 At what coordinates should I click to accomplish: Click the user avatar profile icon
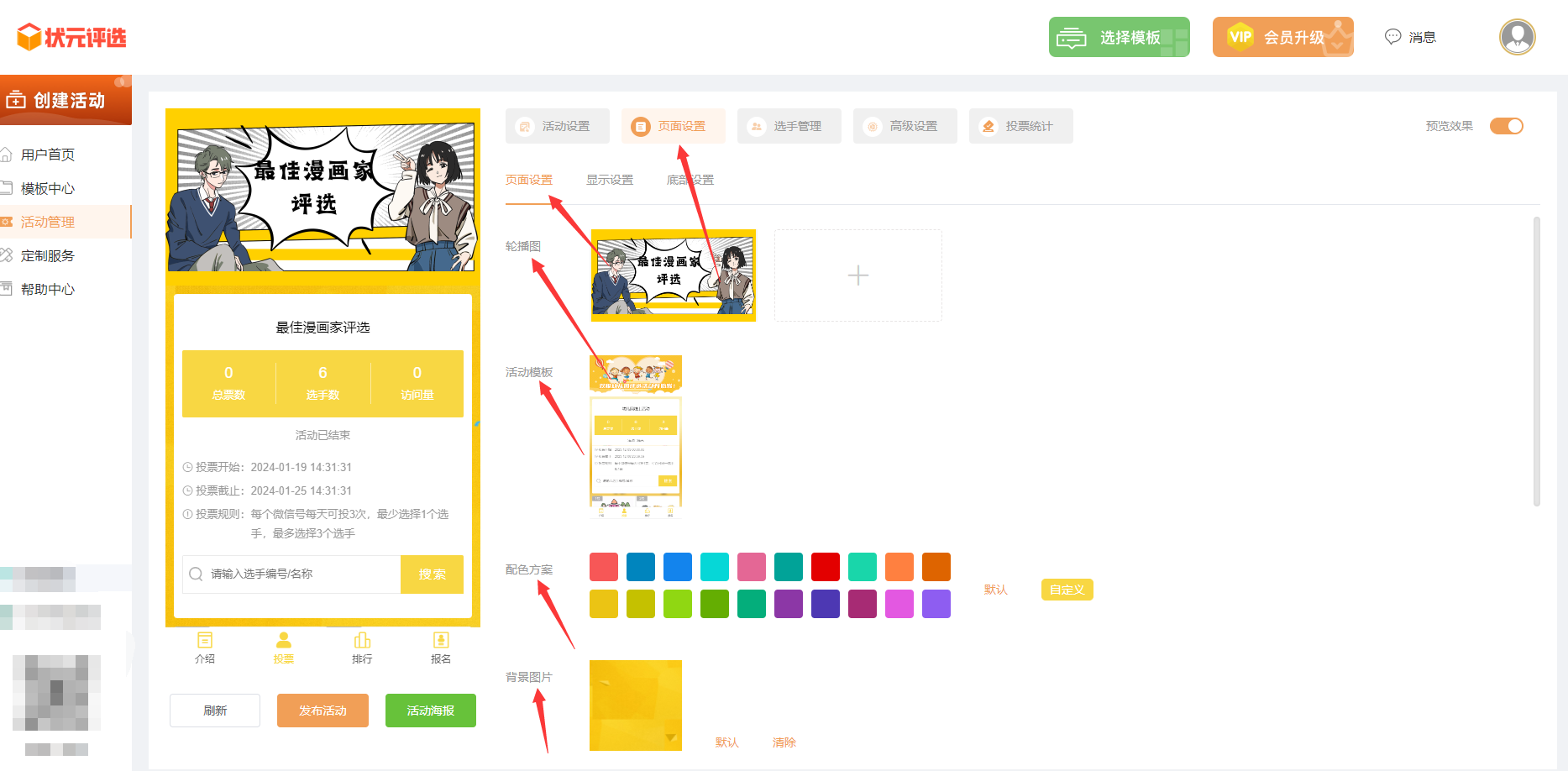(1517, 37)
